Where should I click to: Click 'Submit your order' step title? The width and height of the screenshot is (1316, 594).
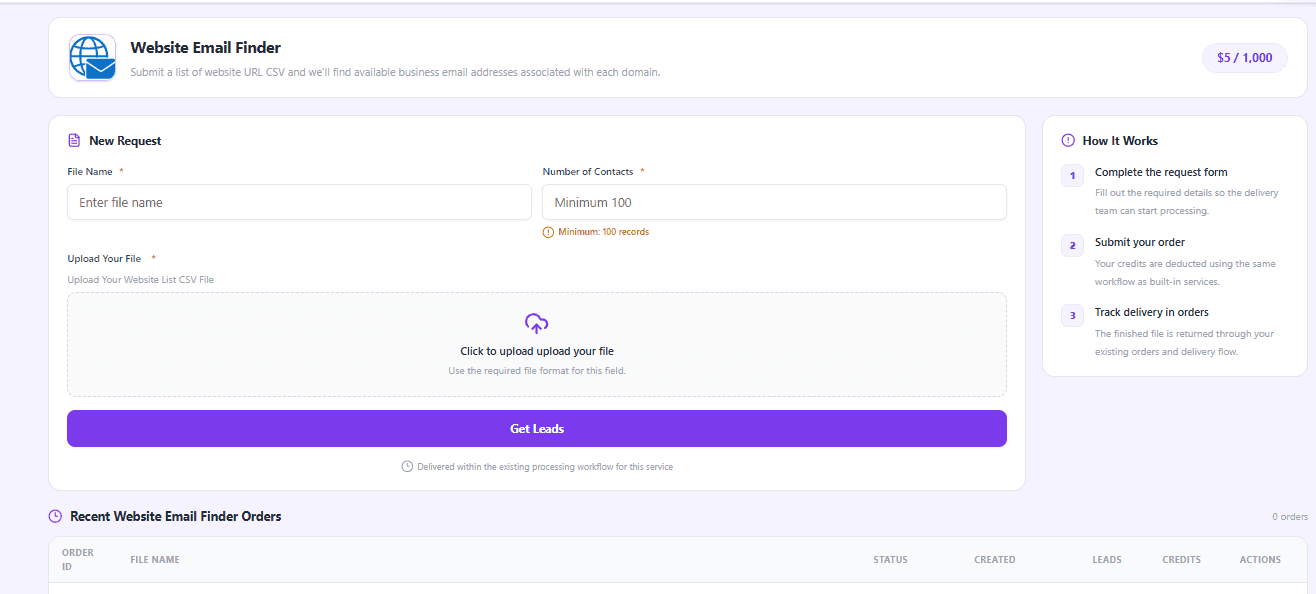tap(1139, 242)
